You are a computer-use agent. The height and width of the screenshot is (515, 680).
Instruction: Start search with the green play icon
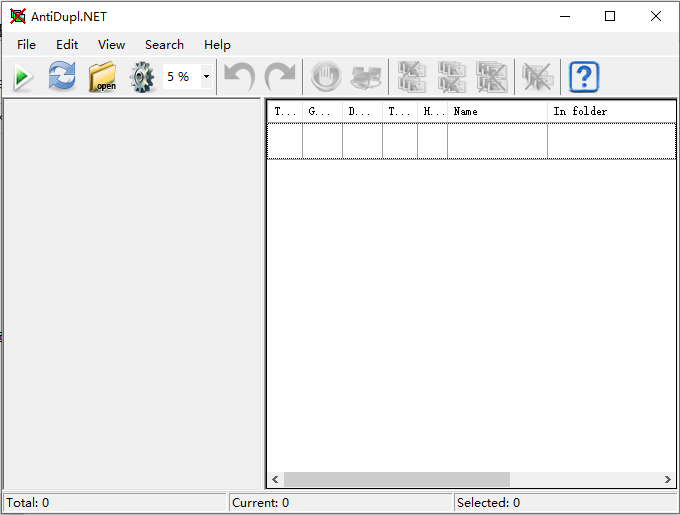pyautogui.click(x=23, y=77)
